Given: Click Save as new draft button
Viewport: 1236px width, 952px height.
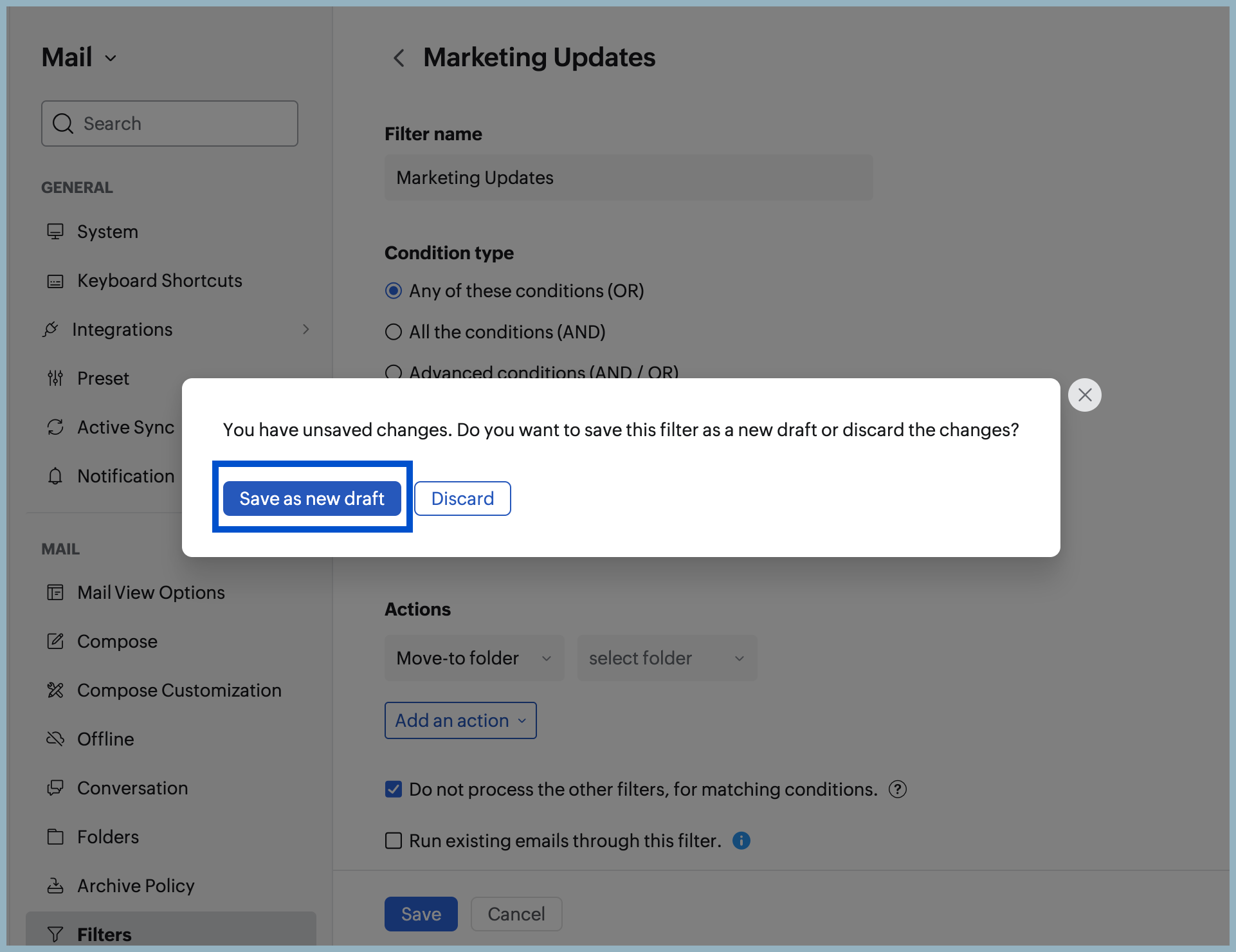Looking at the screenshot, I should point(312,499).
